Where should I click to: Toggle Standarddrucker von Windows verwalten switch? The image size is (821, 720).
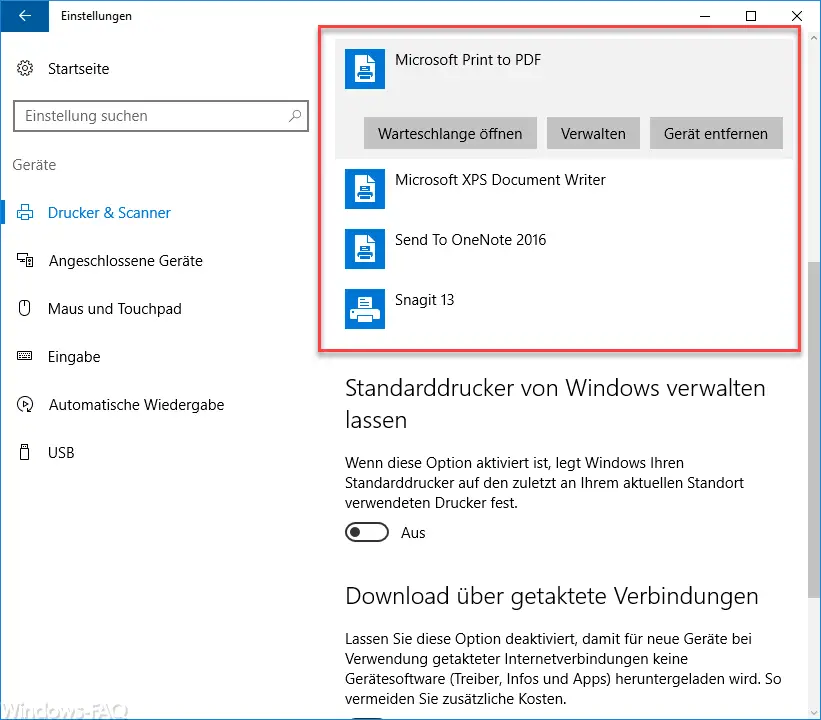[x=367, y=533]
